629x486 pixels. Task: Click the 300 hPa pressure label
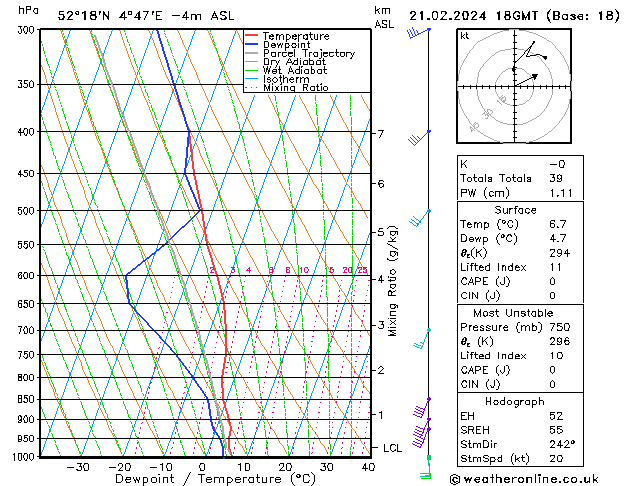[x=28, y=30]
